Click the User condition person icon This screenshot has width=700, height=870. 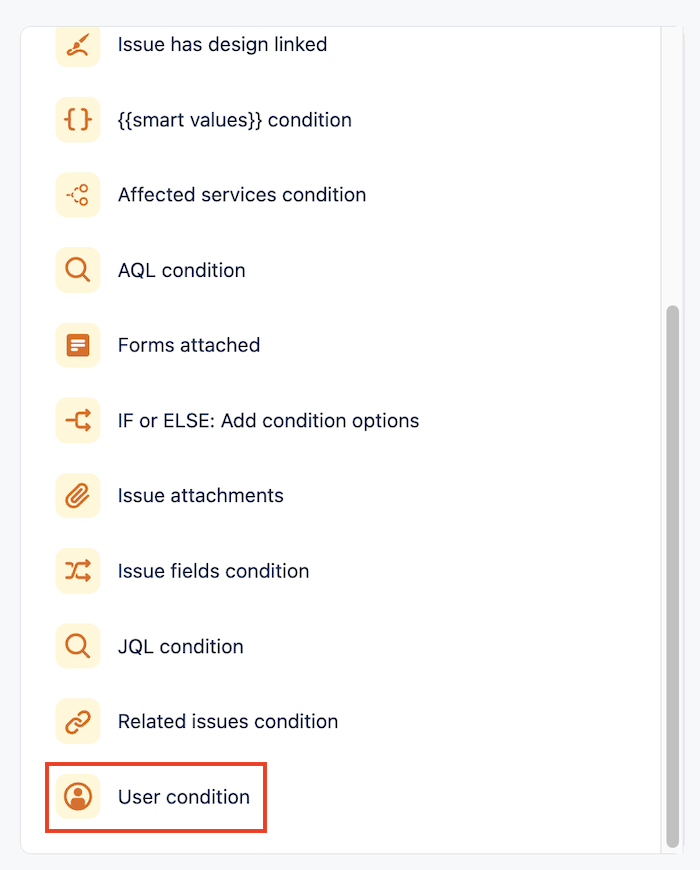[x=78, y=797]
